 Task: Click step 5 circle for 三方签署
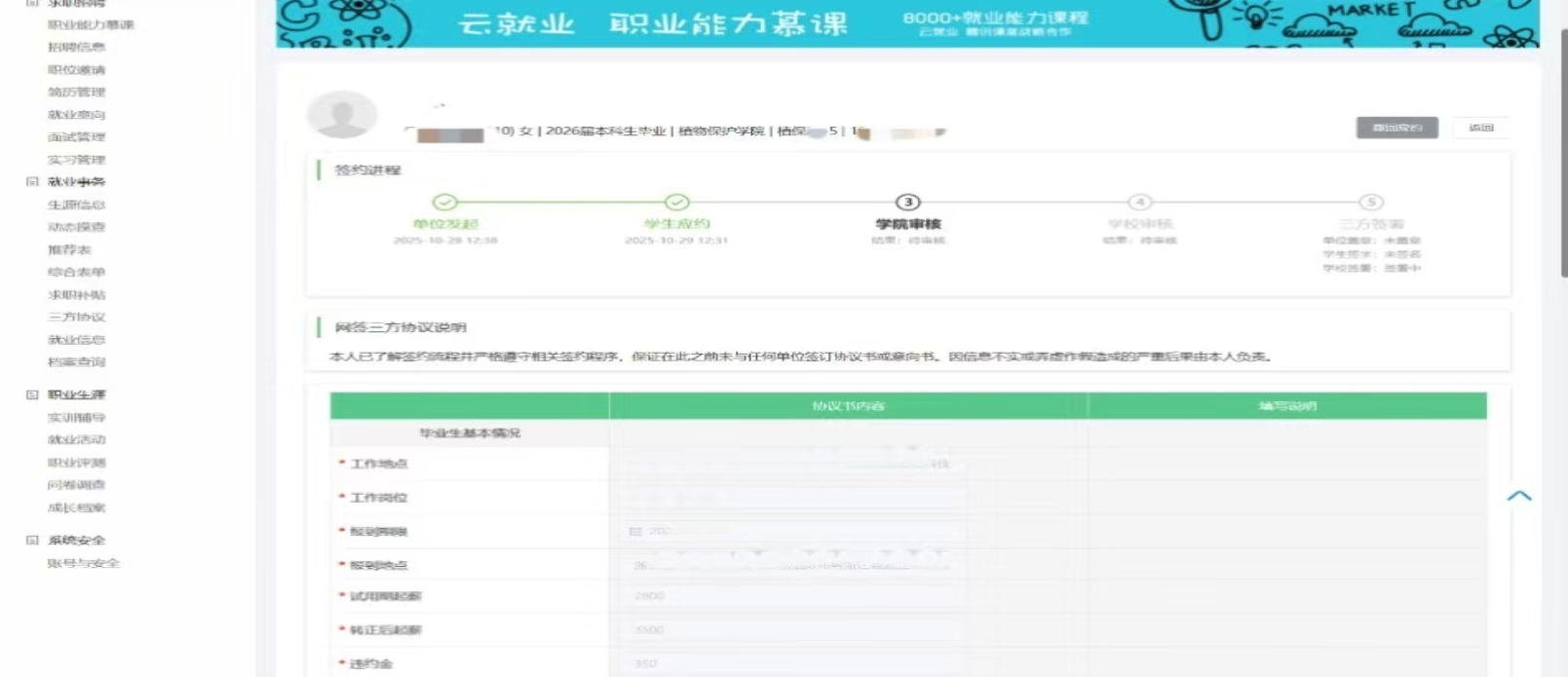pos(1371,203)
